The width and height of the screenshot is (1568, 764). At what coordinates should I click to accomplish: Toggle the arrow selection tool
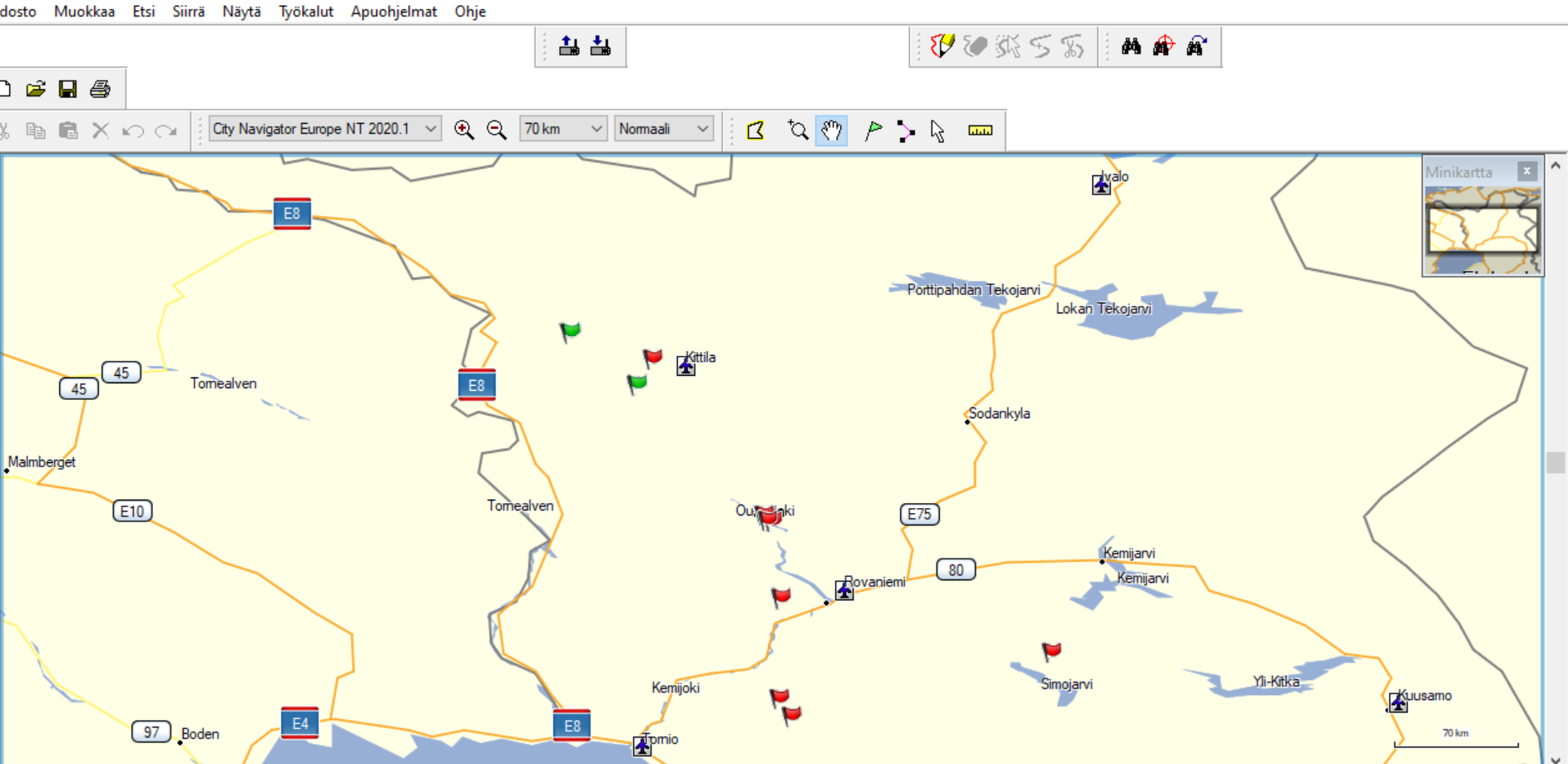click(937, 131)
